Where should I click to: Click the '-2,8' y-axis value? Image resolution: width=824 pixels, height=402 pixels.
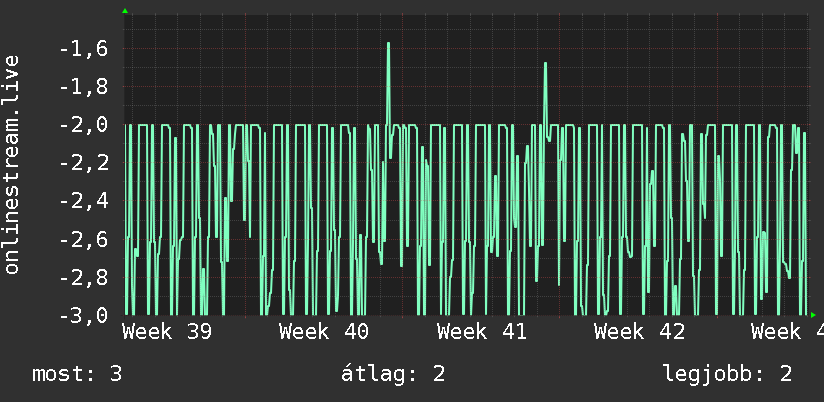(84, 277)
